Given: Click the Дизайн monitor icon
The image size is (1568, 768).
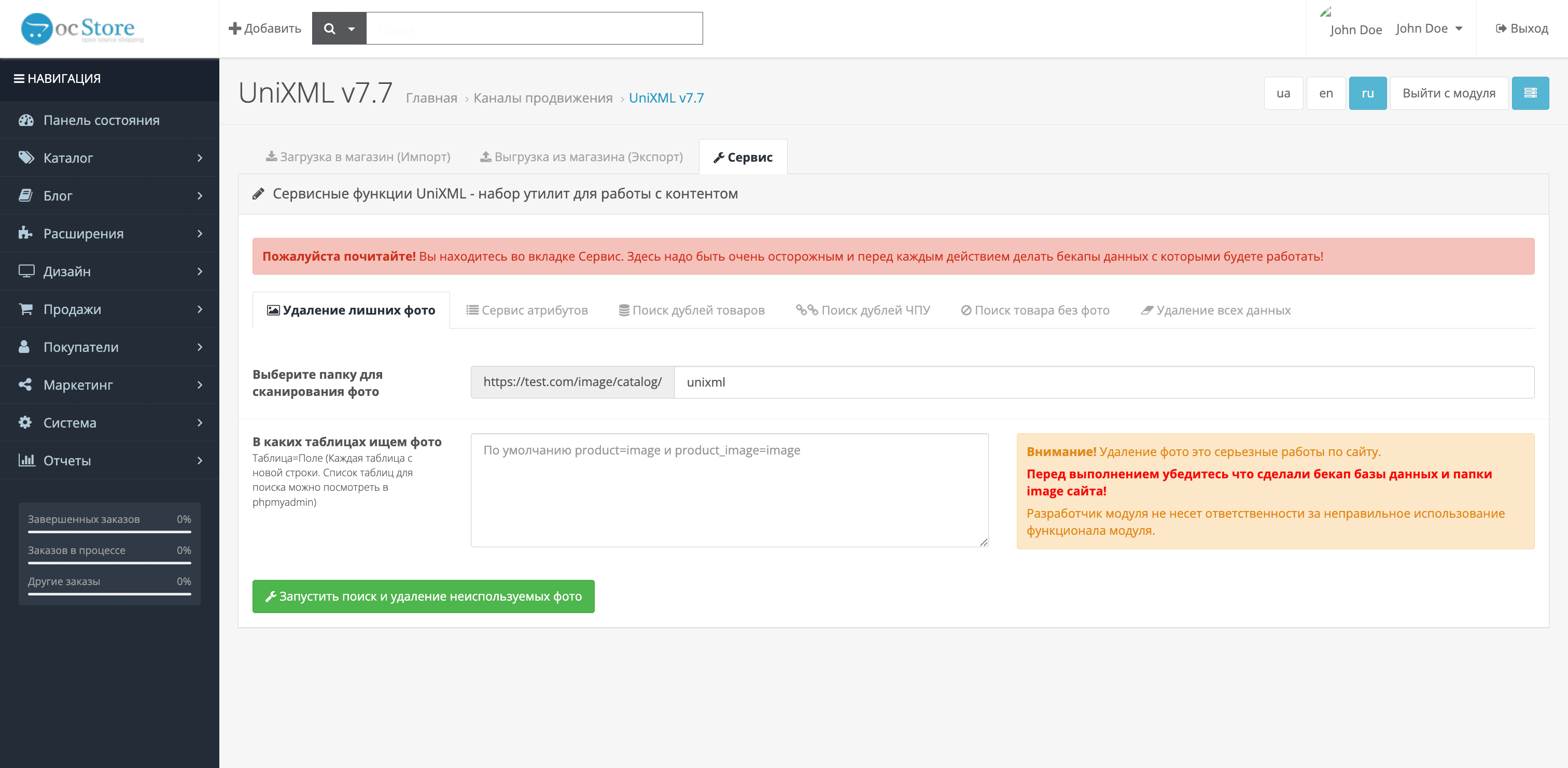Looking at the screenshot, I should pos(25,271).
